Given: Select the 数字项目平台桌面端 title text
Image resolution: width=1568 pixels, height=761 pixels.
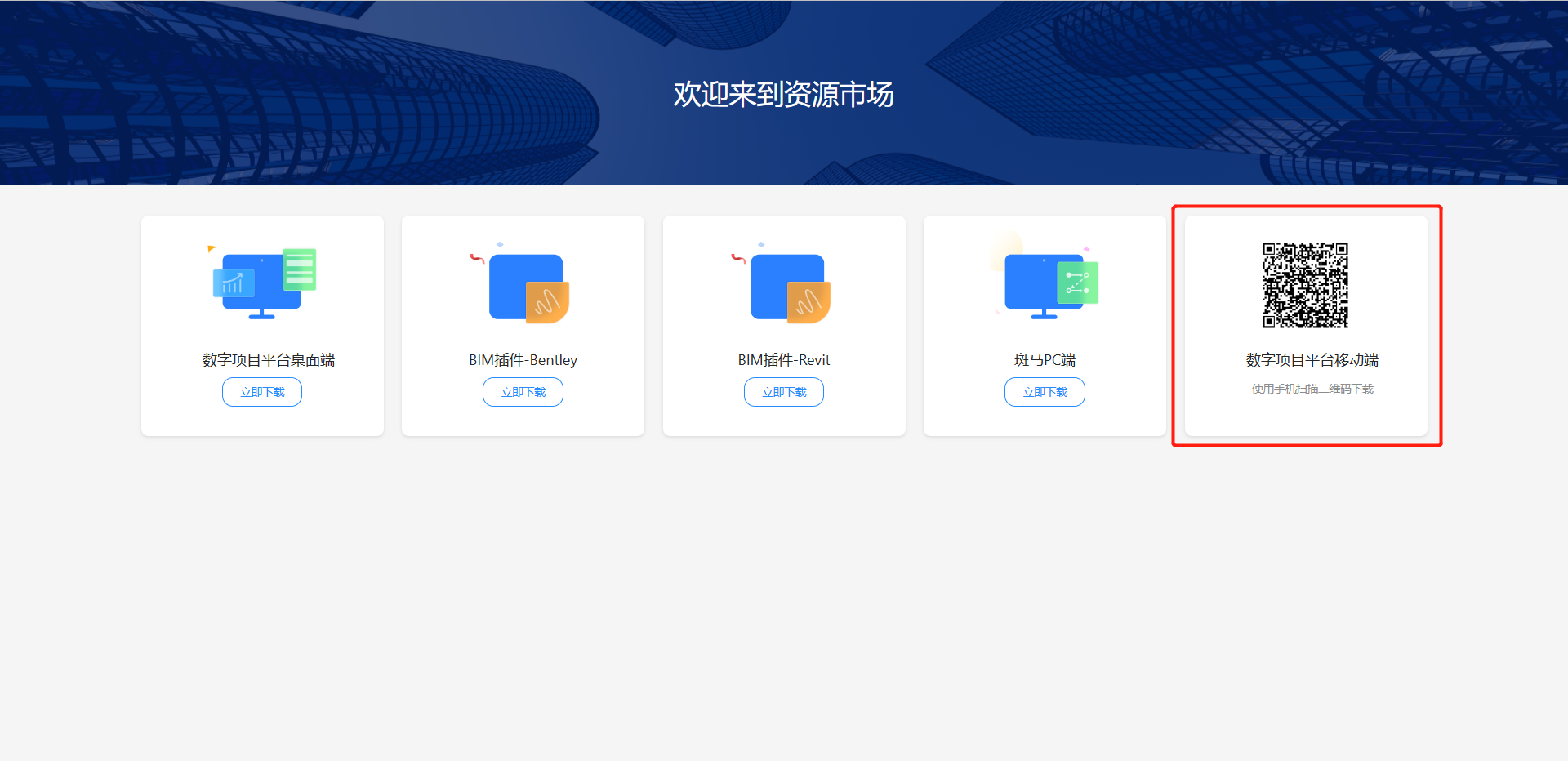Looking at the screenshot, I should pyautogui.click(x=269, y=360).
